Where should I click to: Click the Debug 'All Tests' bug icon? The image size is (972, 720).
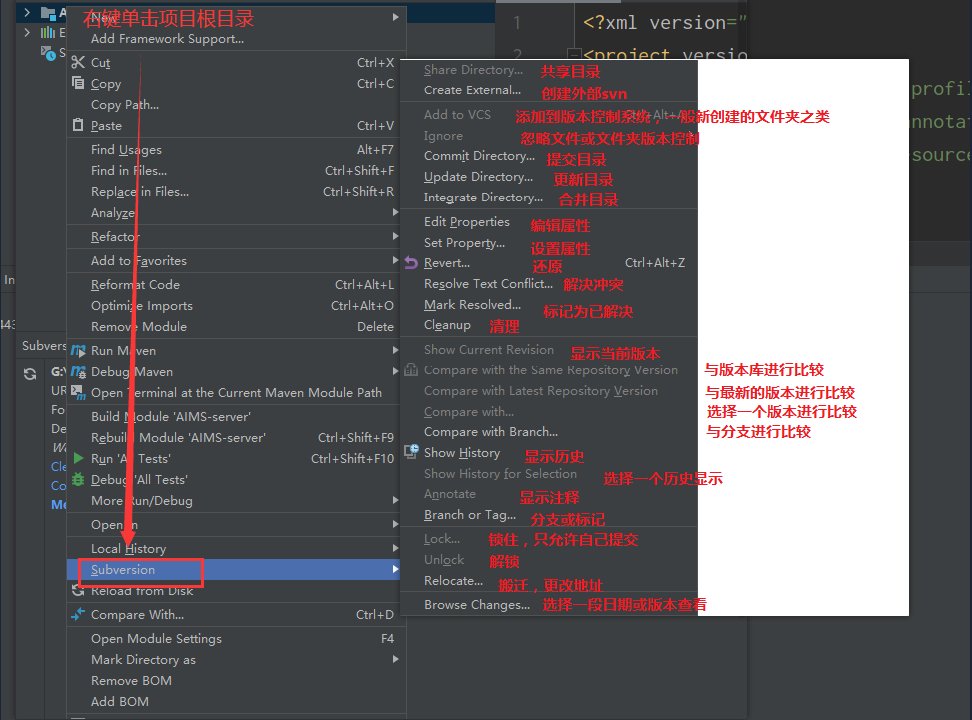(78, 479)
